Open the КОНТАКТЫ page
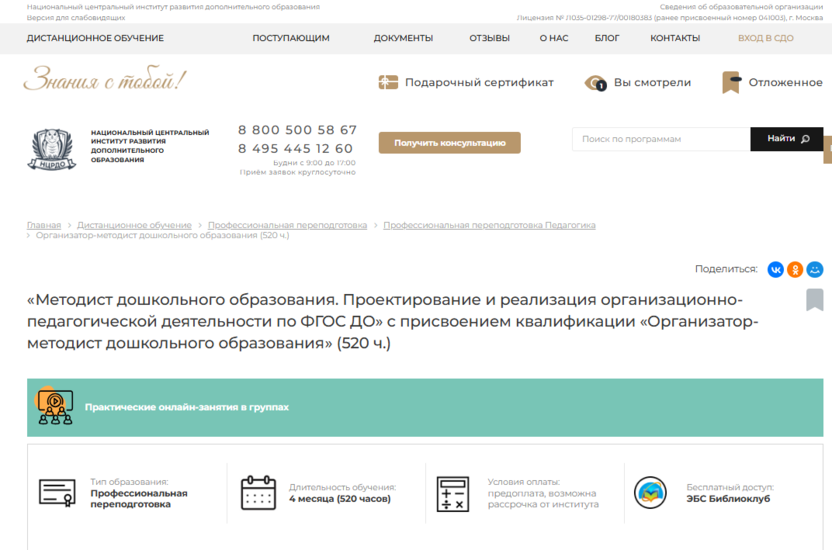Viewport: 832px width, 550px height. tap(675, 38)
